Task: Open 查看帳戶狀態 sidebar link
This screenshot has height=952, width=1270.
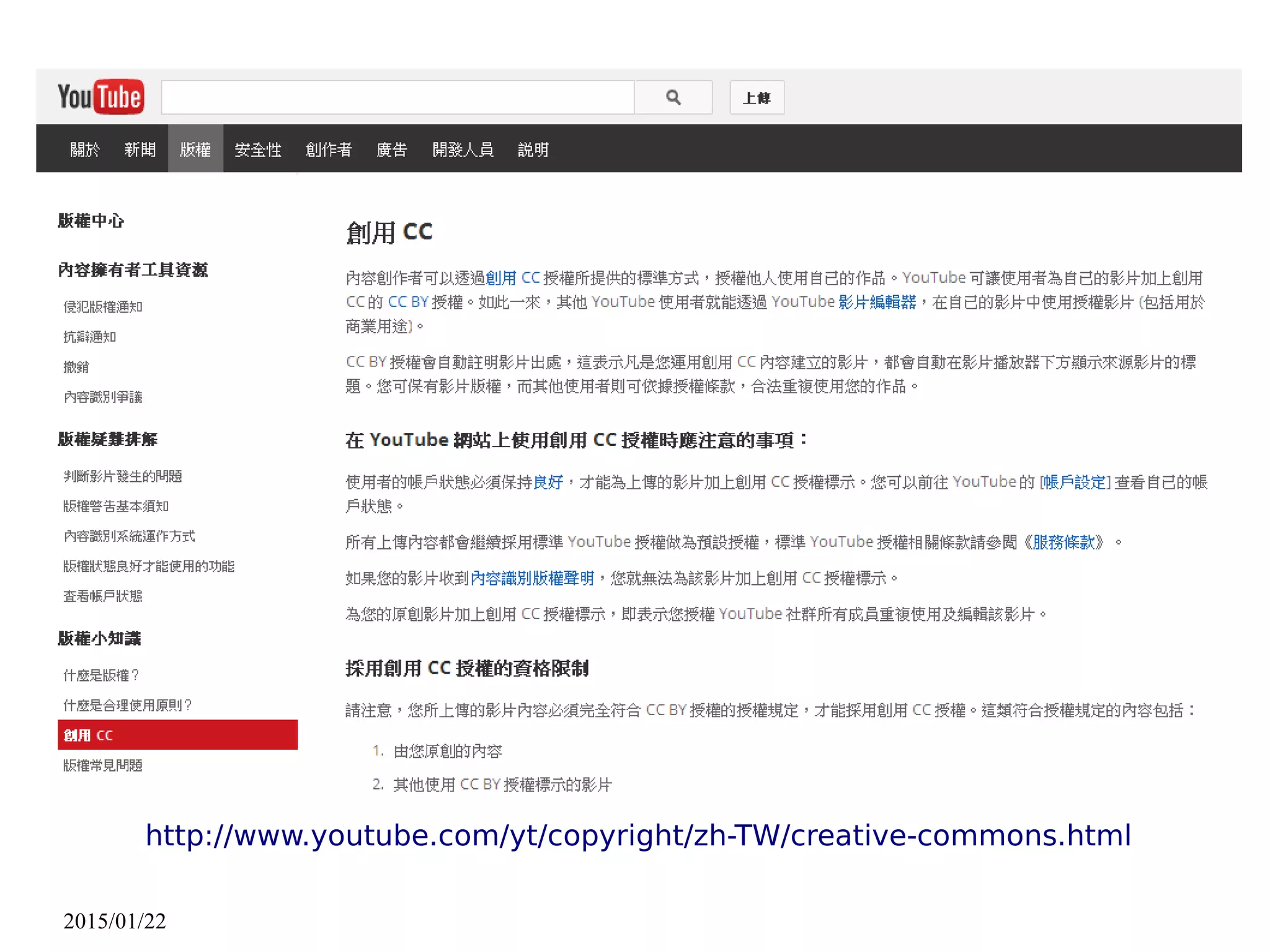Action: click(103, 595)
